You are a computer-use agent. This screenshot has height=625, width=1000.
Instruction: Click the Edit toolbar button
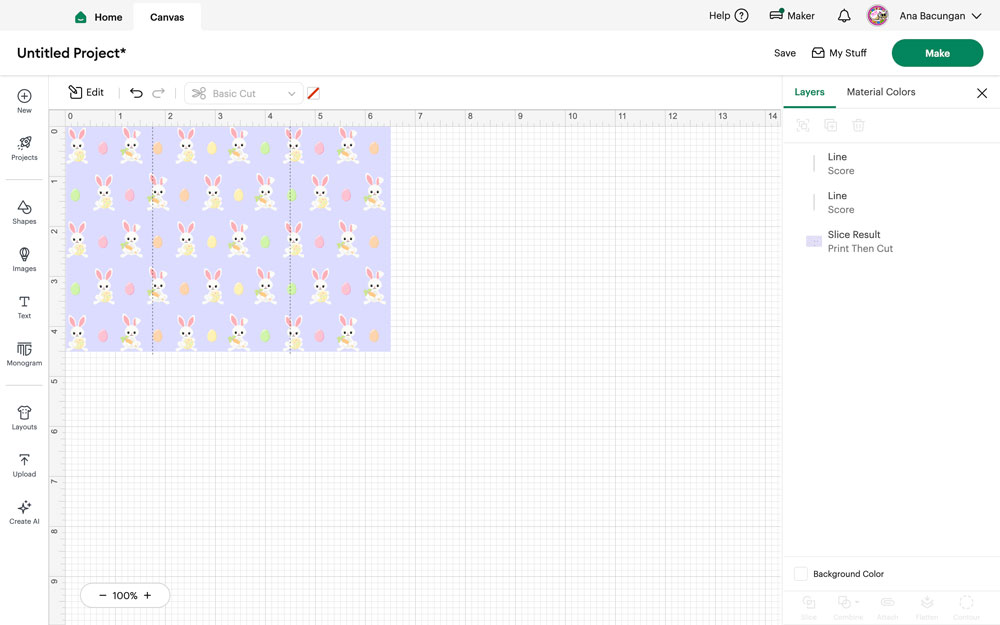pyautogui.click(x=86, y=92)
